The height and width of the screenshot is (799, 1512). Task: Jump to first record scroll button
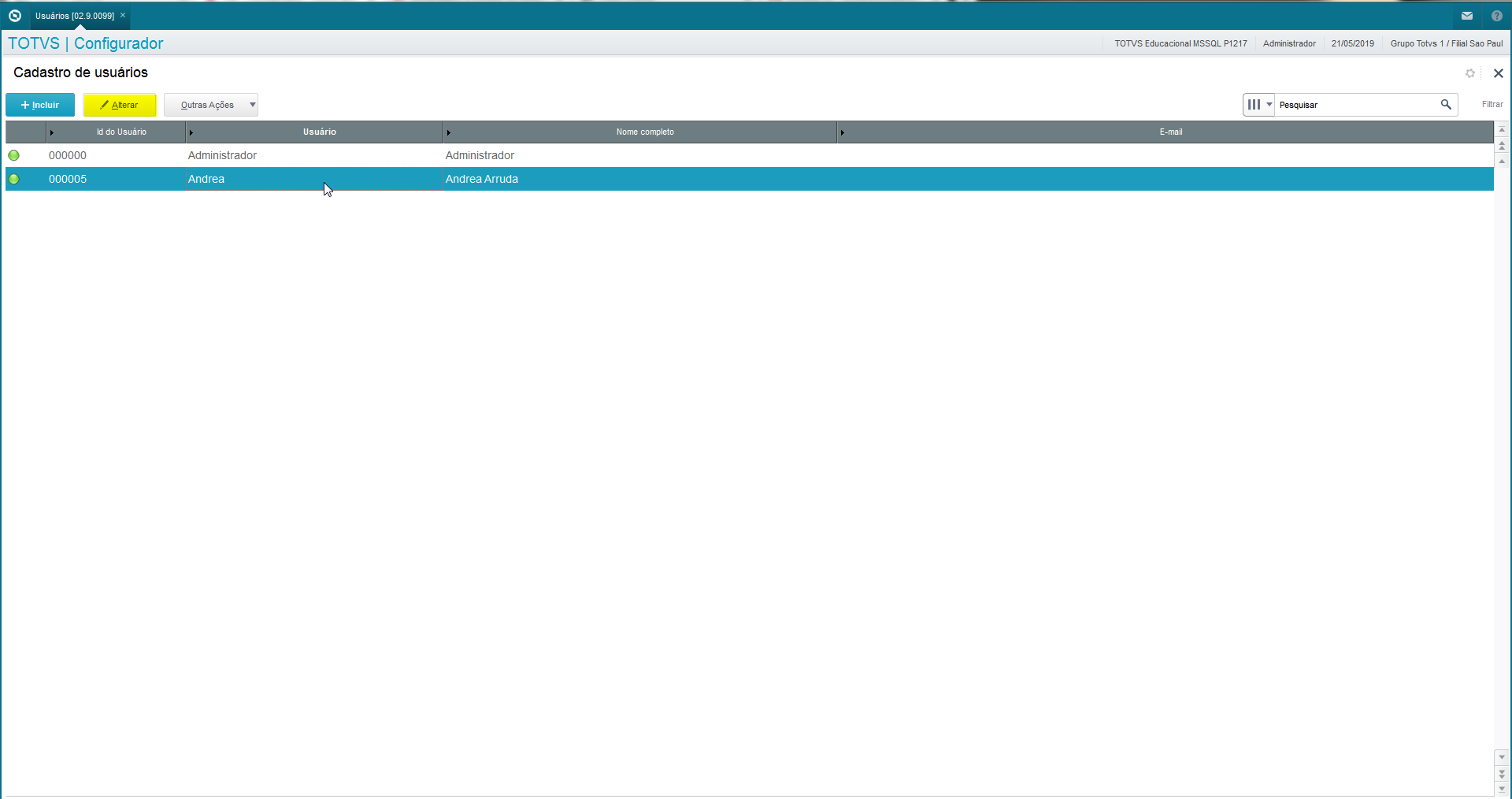(x=1502, y=129)
